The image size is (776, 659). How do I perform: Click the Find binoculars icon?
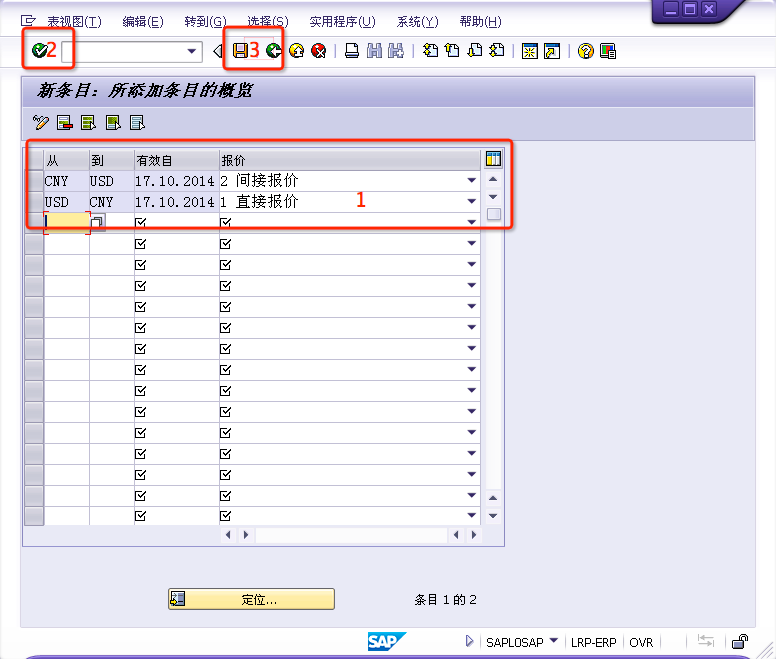[x=375, y=50]
